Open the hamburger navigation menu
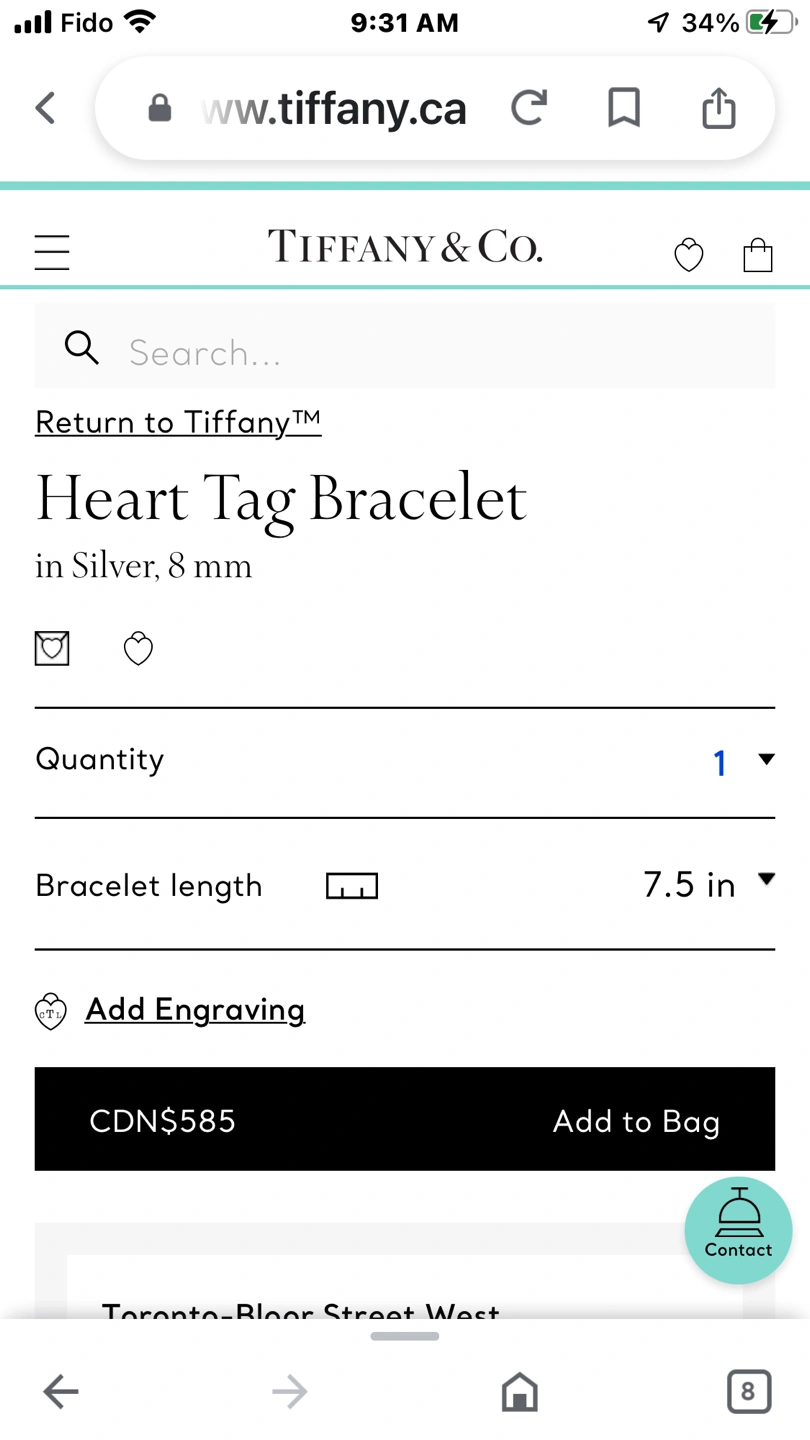Image resolution: width=810 pixels, height=1440 pixels. point(52,252)
